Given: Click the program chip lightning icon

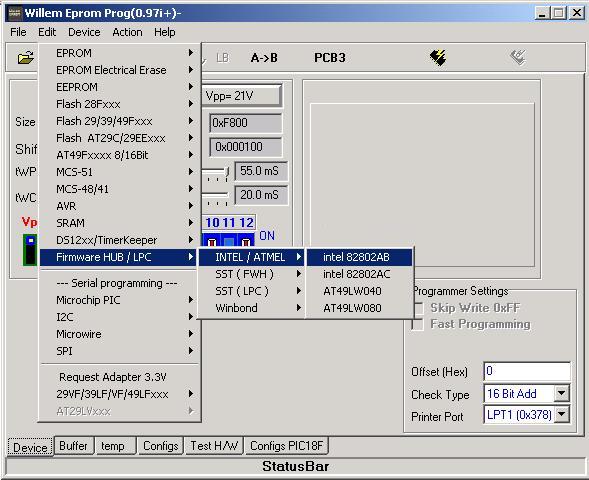Looking at the screenshot, I should pos(438,57).
